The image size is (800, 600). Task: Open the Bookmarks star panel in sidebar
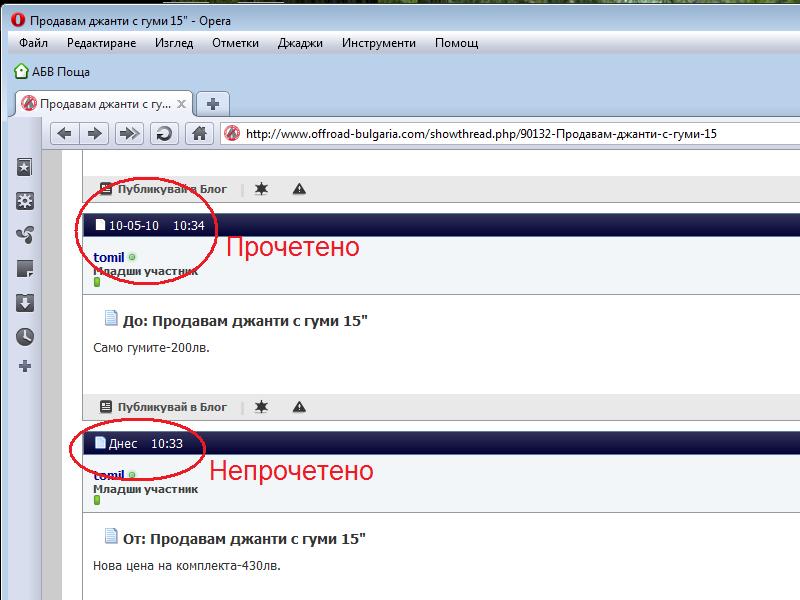(x=24, y=167)
